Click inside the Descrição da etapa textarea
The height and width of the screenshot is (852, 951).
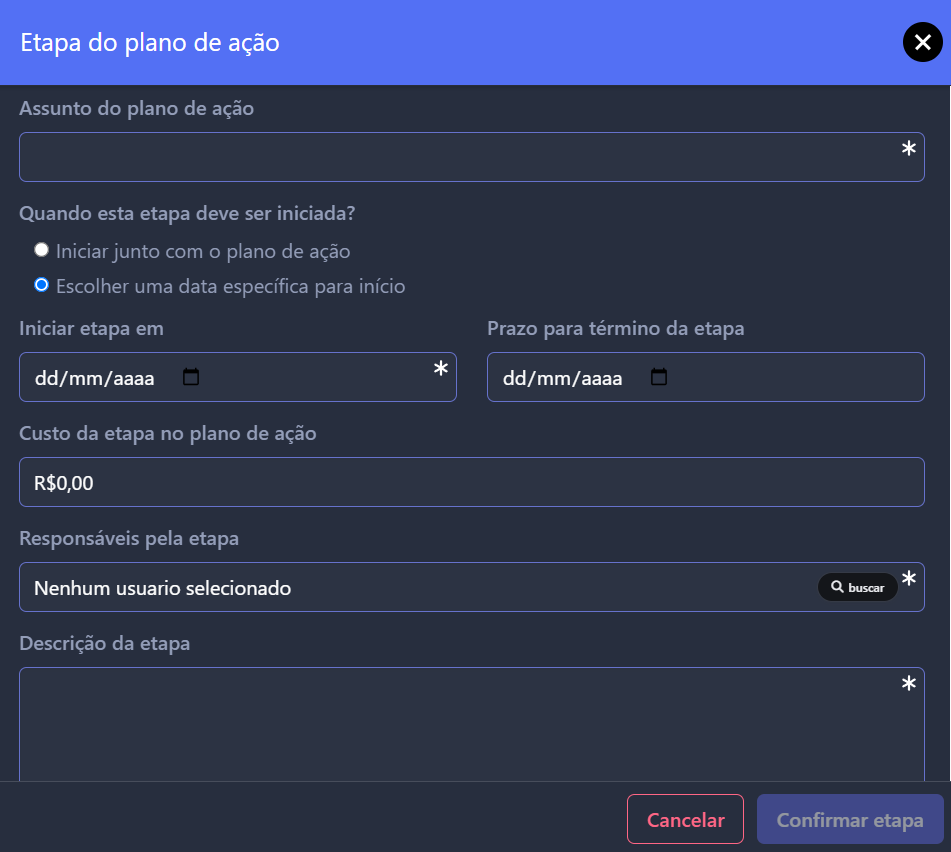click(471, 725)
